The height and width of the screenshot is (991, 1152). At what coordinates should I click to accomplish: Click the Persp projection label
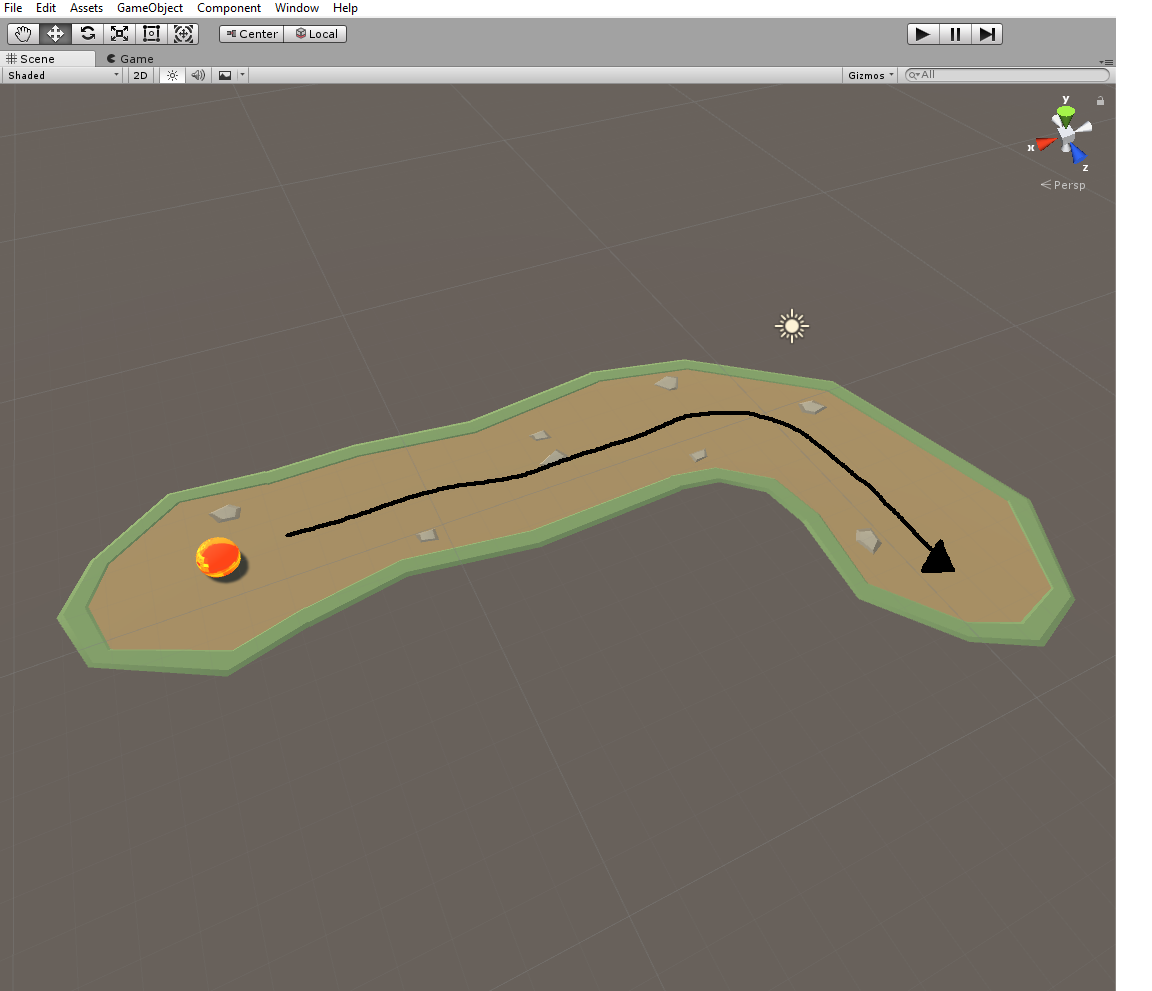click(x=1069, y=185)
